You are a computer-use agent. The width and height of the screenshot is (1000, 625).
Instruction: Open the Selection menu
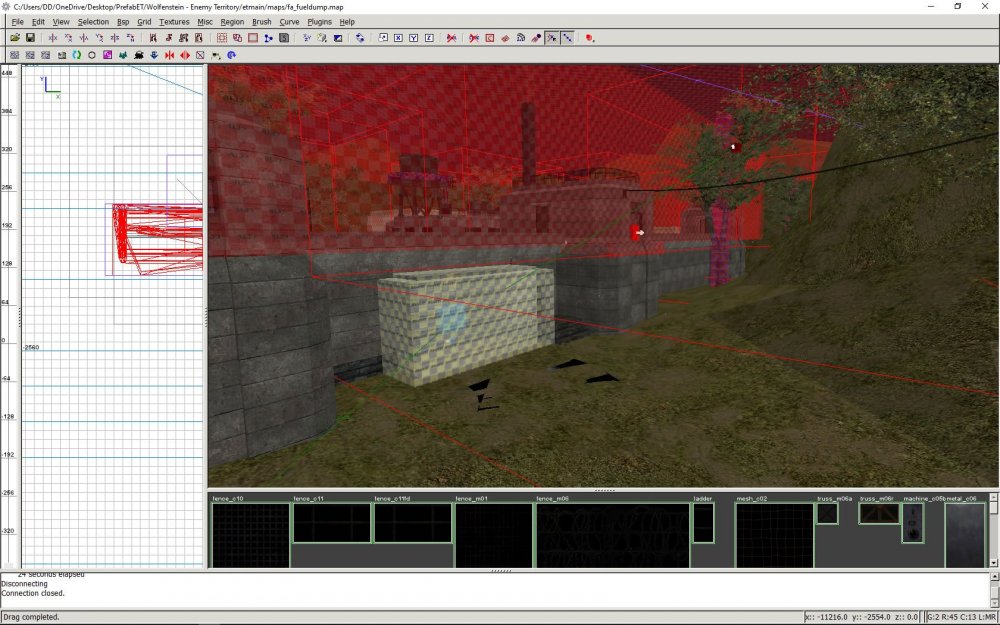point(93,22)
